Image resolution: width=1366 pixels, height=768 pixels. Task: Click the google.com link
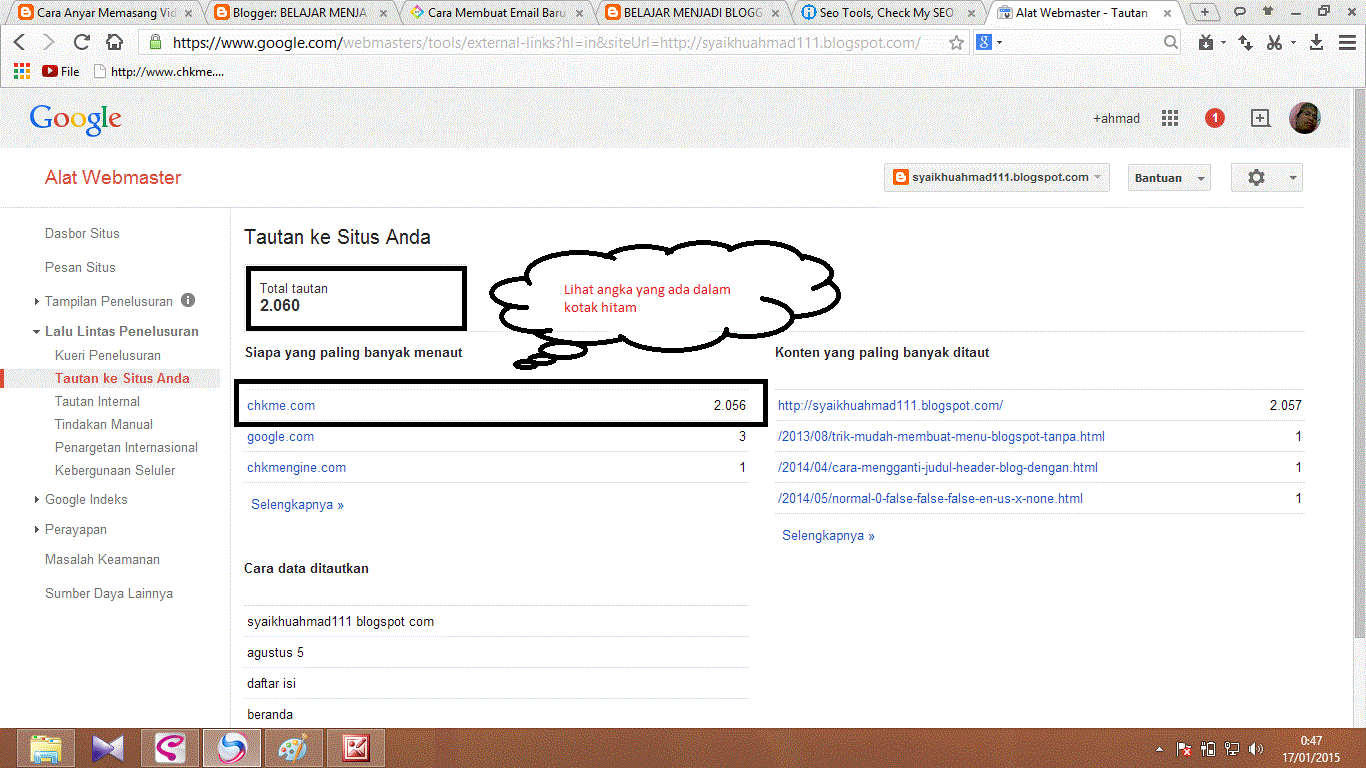point(280,436)
